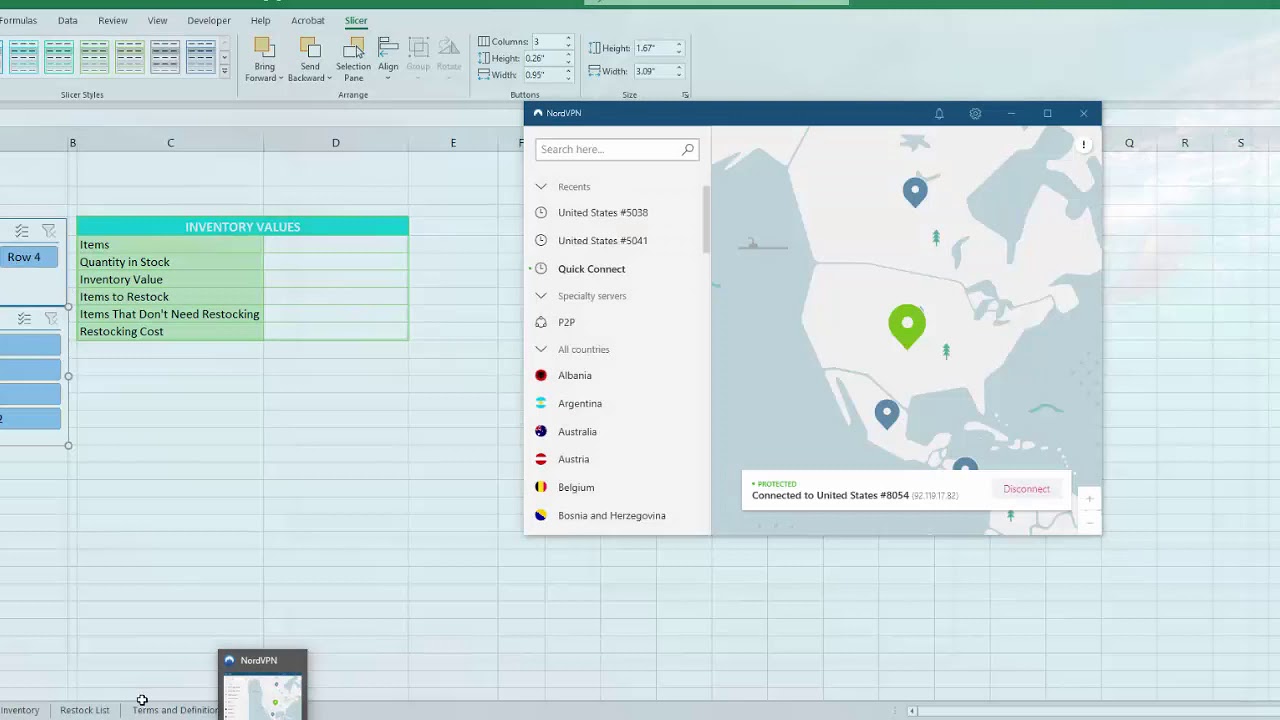The width and height of the screenshot is (1280, 720).
Task: Disconnect from the VPN server
Action: (1026, 489)
